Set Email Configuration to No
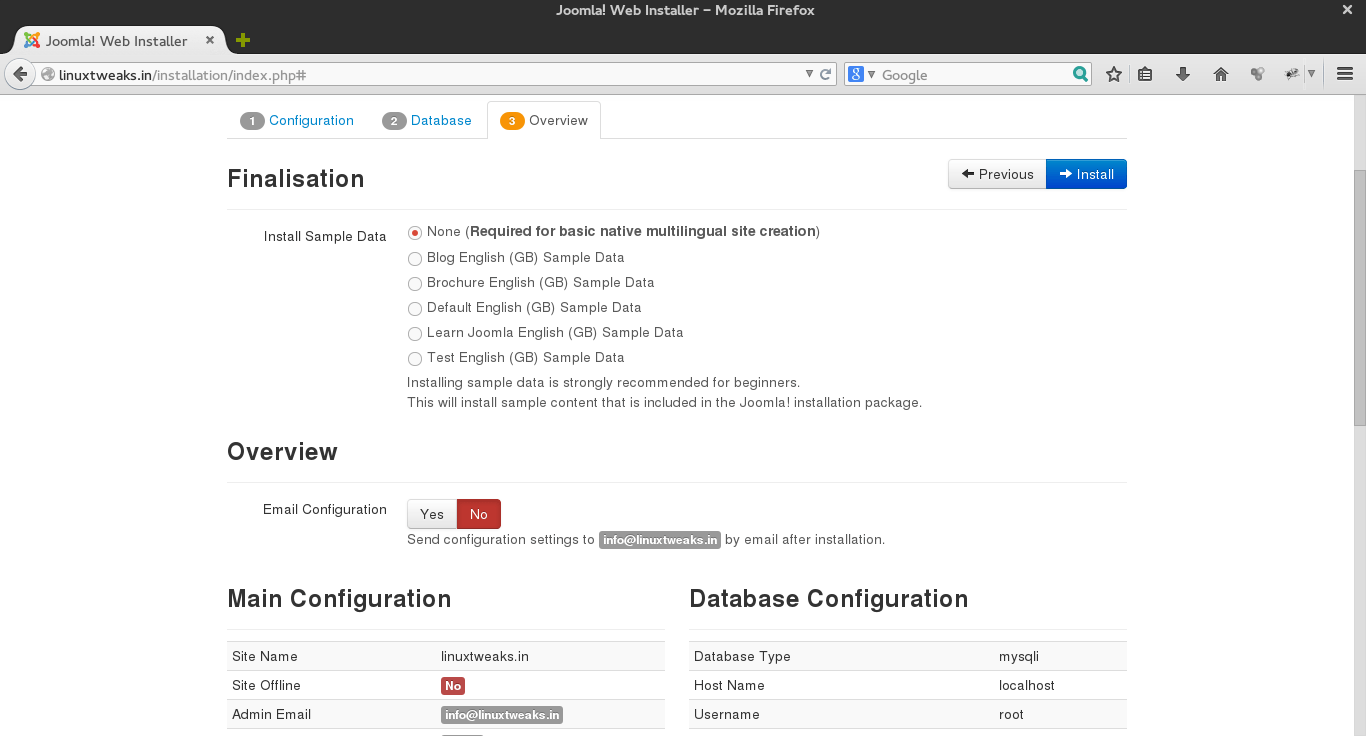The image size is (1366, 736). (x=479, y=514)
